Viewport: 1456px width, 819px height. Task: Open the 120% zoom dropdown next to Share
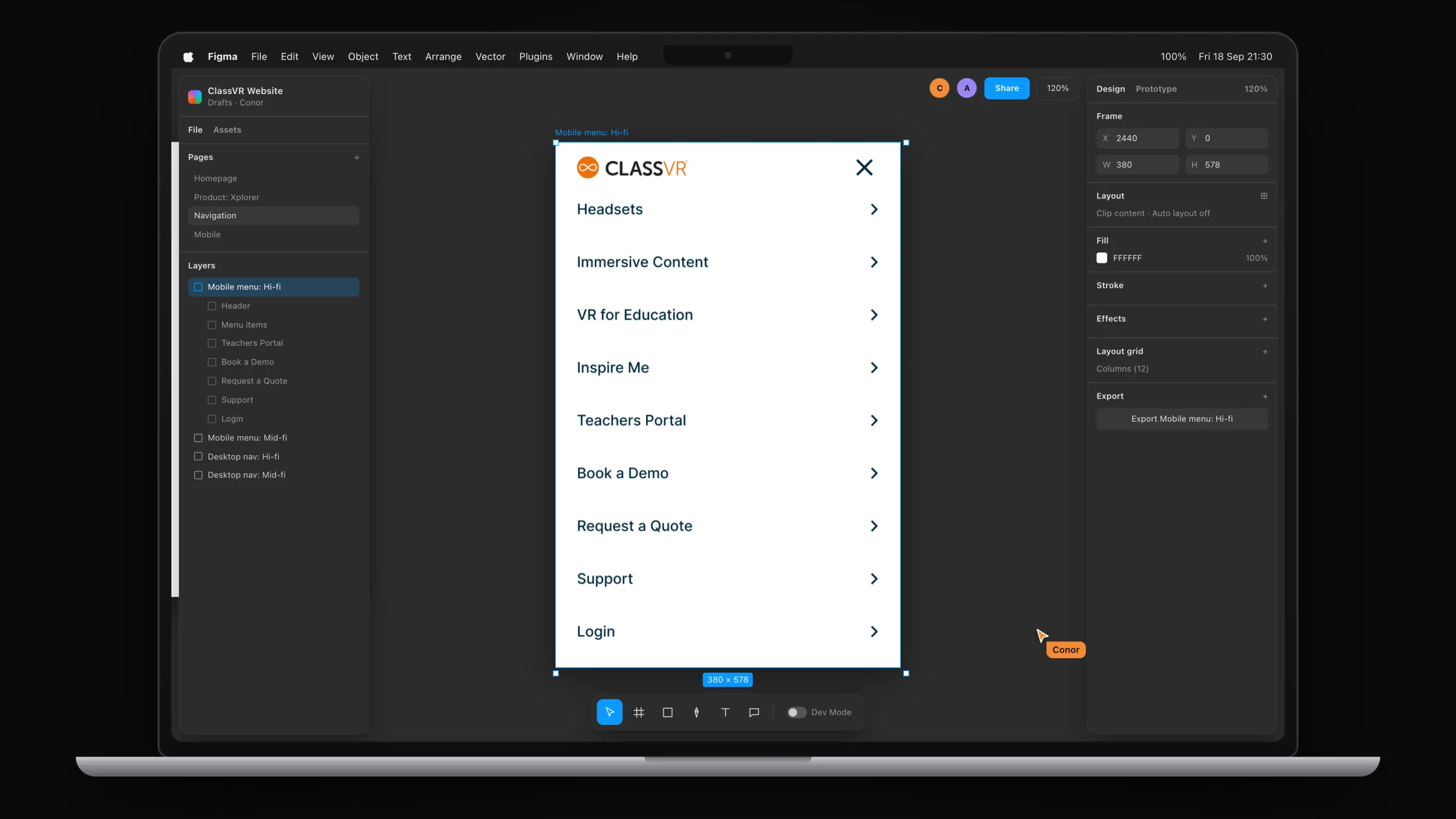coord(1057,88)
